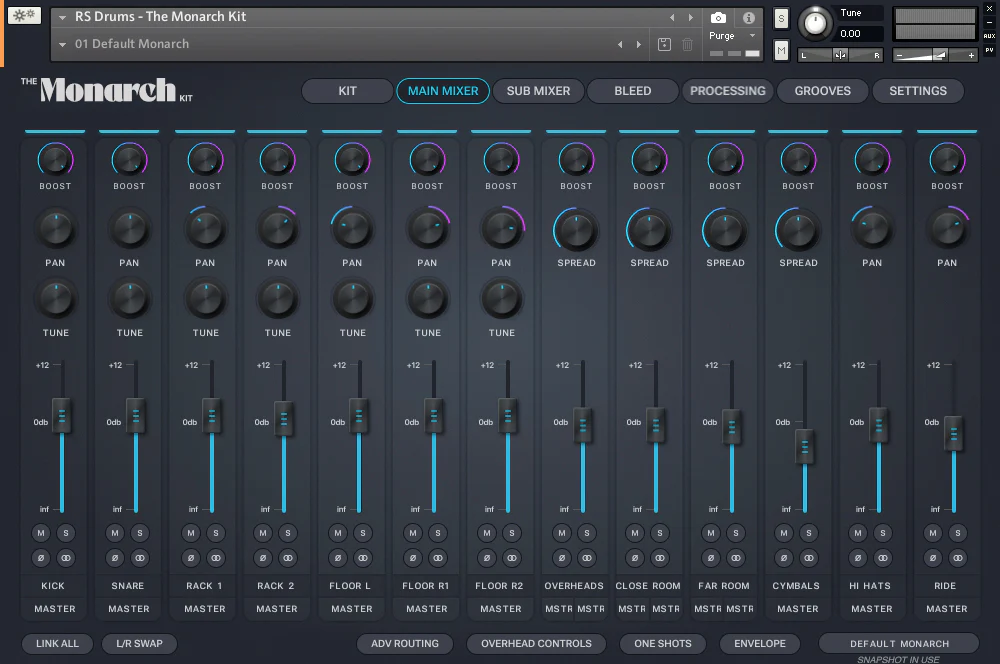Image resolution: width=1000 pixels, height=664 pixels.
Task: Mute the HI HATS channel
Action: pyautogui.click(x=858, y=533)
